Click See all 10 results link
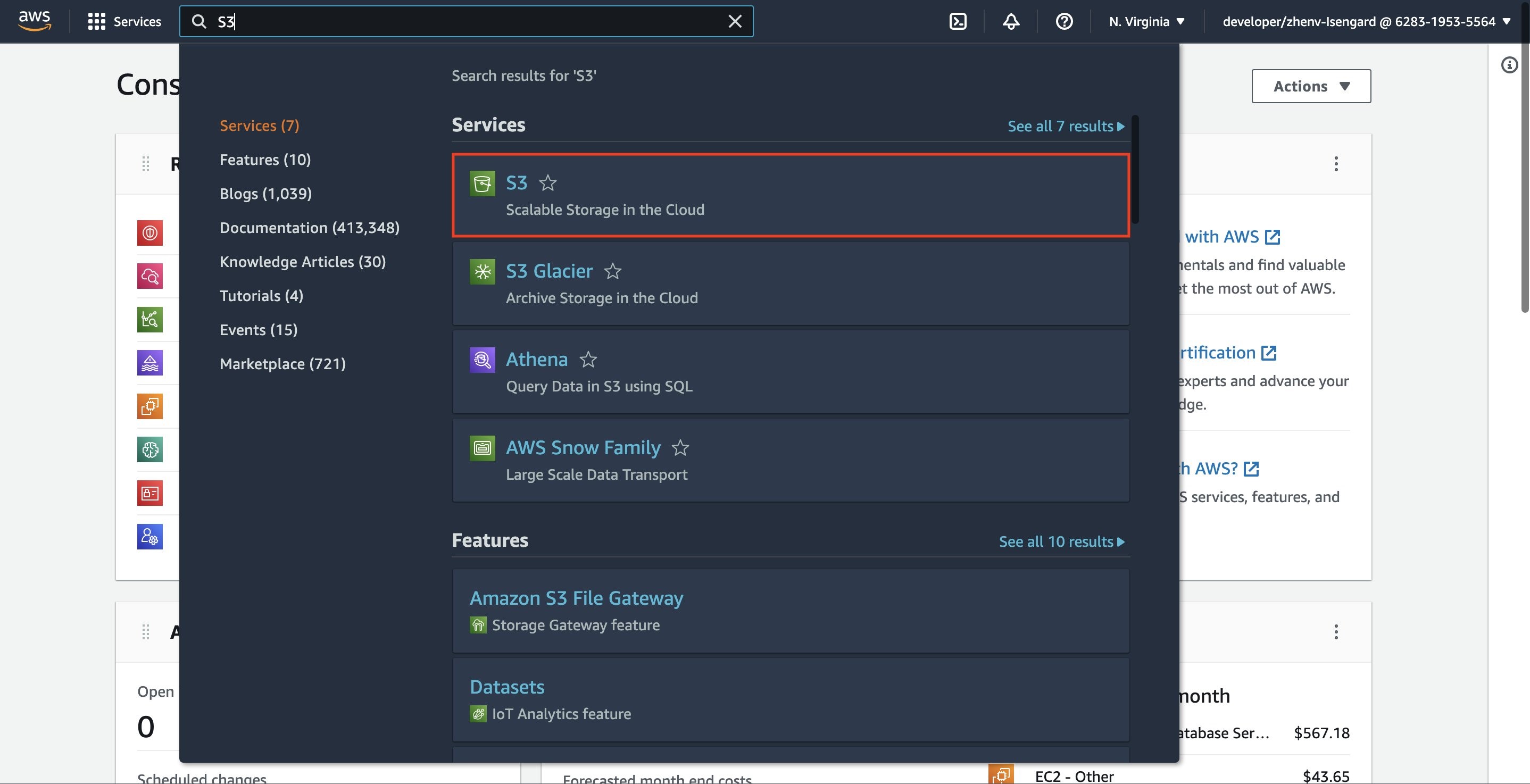This screenshot has height=784, width=1530. 1062,541
